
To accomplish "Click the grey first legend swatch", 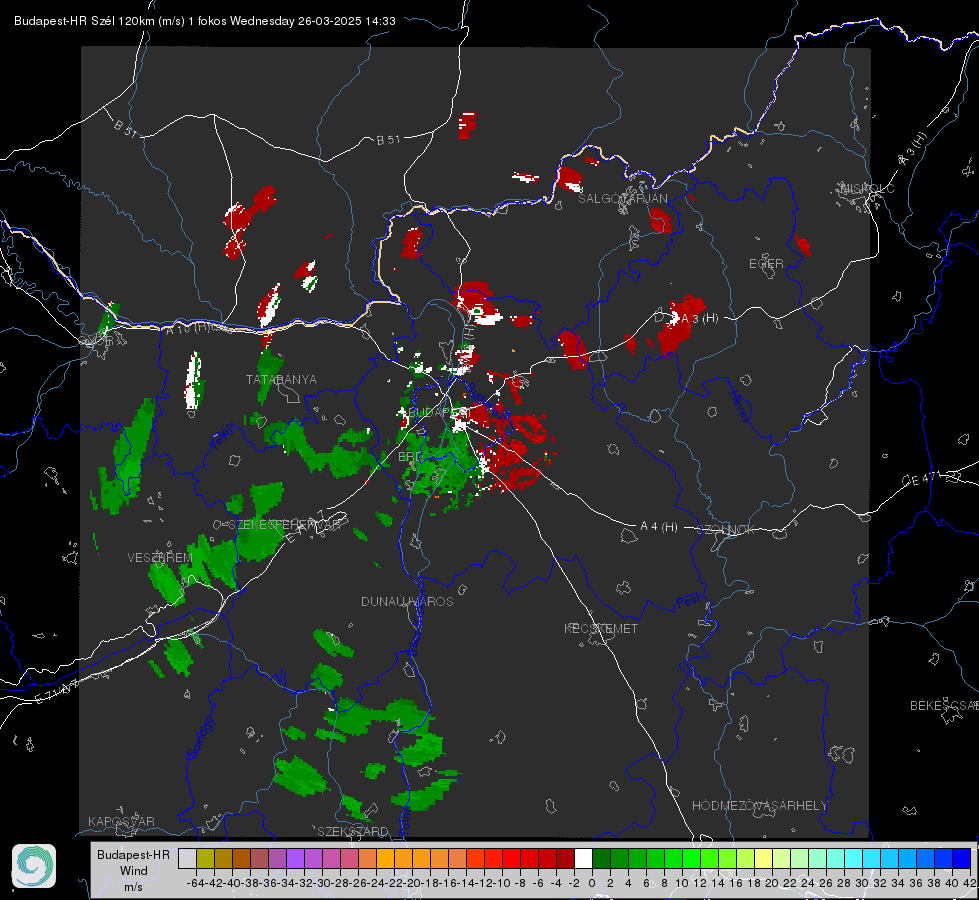I will coord(187,858).
